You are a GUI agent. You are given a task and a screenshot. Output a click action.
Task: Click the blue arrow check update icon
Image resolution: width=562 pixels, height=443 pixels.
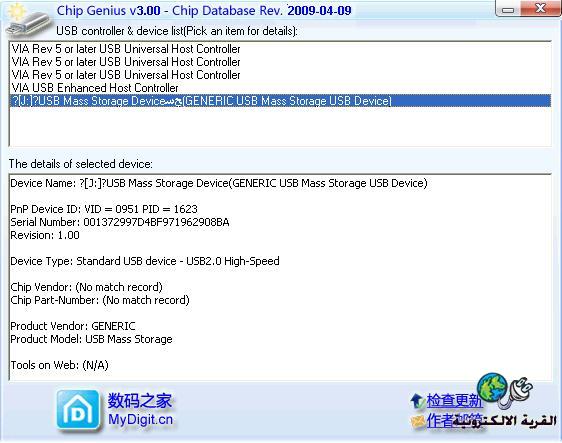(x=418, y=401)
